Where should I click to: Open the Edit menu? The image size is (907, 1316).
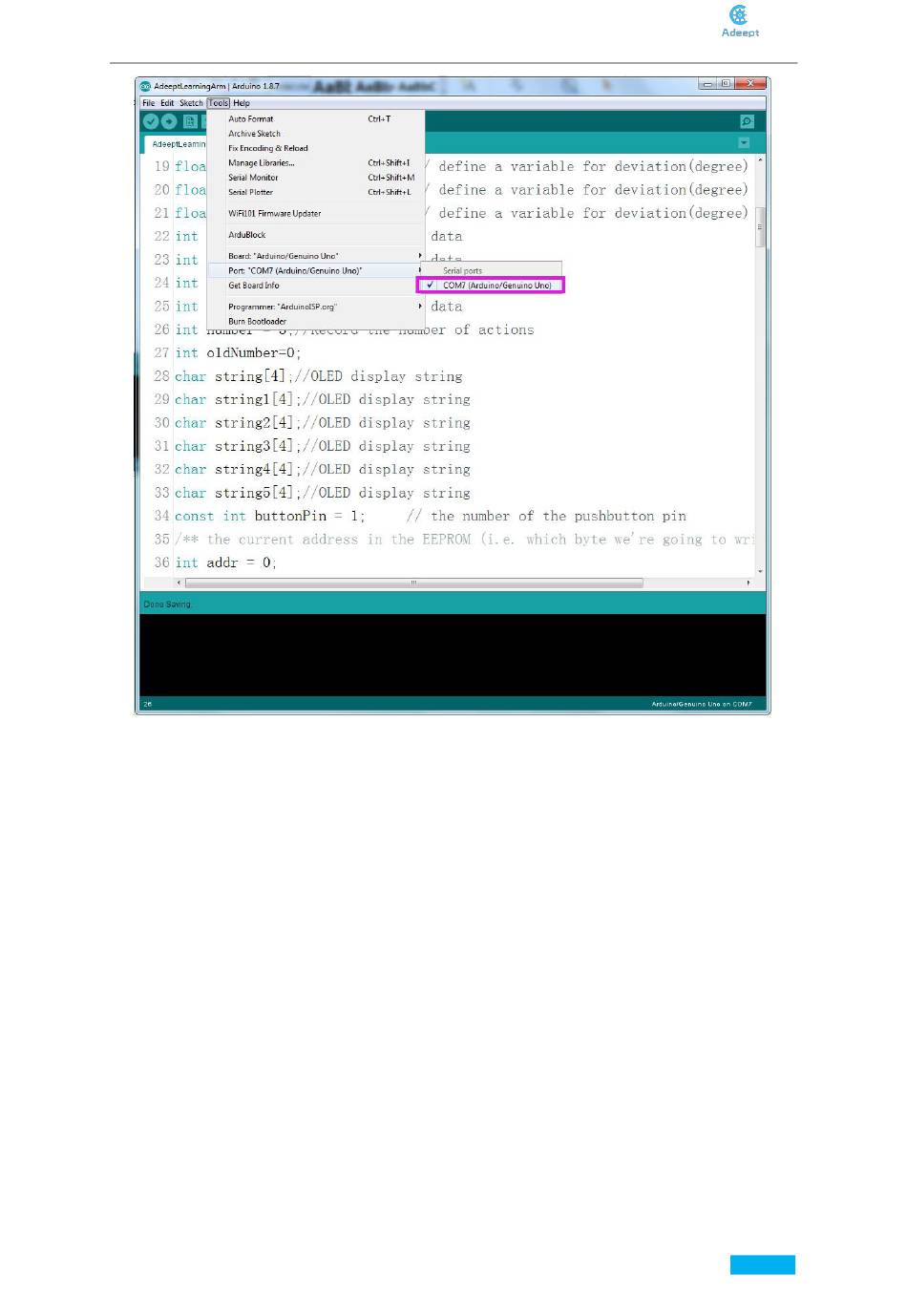click(167, 103)
